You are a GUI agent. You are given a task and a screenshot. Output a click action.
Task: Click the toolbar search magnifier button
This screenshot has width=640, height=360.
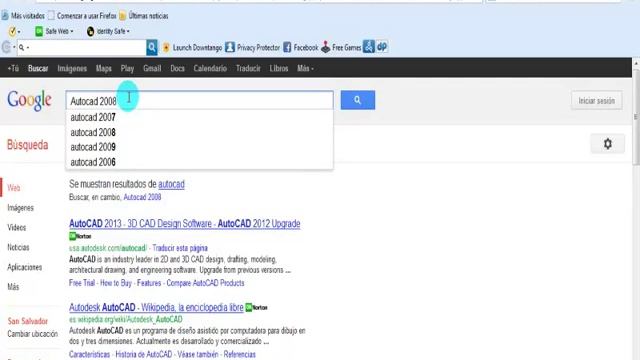tap(152, 47)
